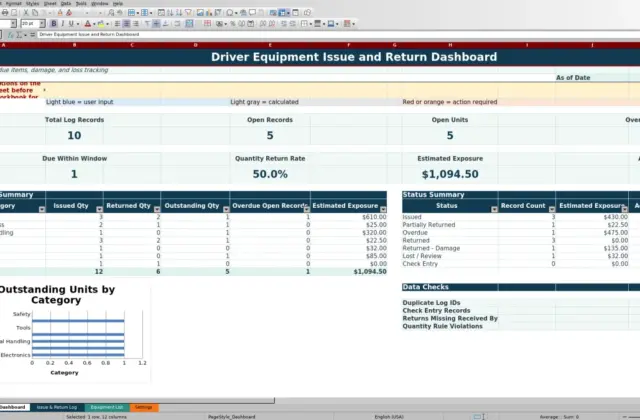Screen dimensions: 640x420
Task: Switch to the Settings sheet tab
Action: pos(144,407)
